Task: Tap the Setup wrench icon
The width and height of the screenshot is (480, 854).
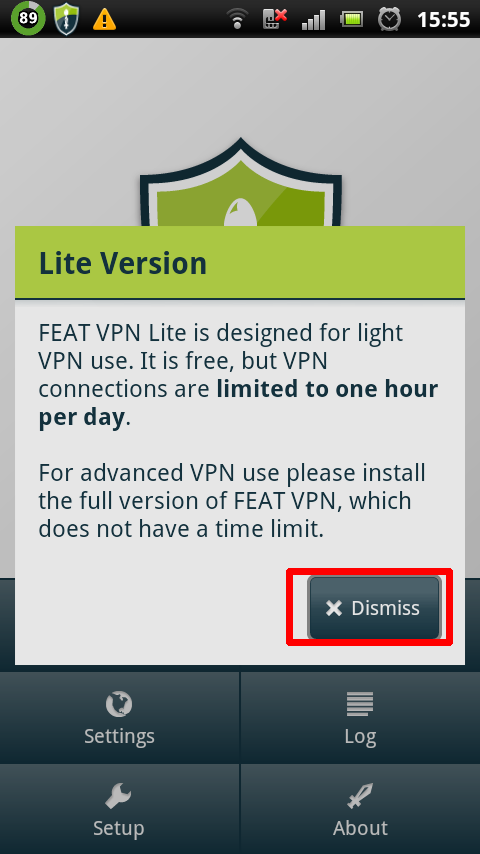Action: (119, 796)
